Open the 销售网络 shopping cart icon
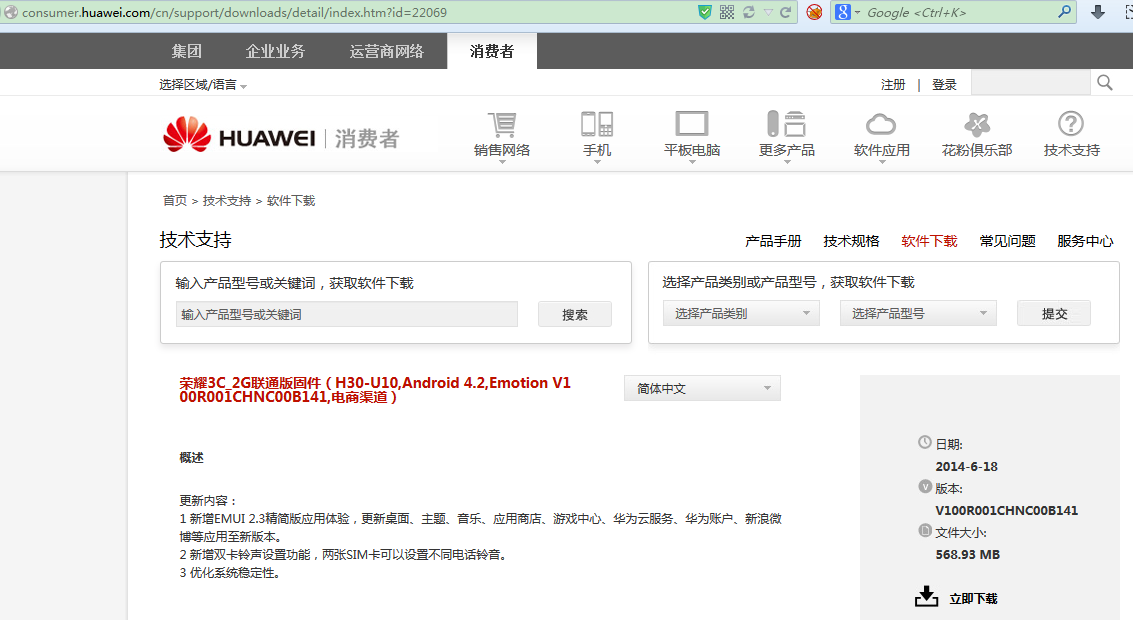 [x=502, y=124]
